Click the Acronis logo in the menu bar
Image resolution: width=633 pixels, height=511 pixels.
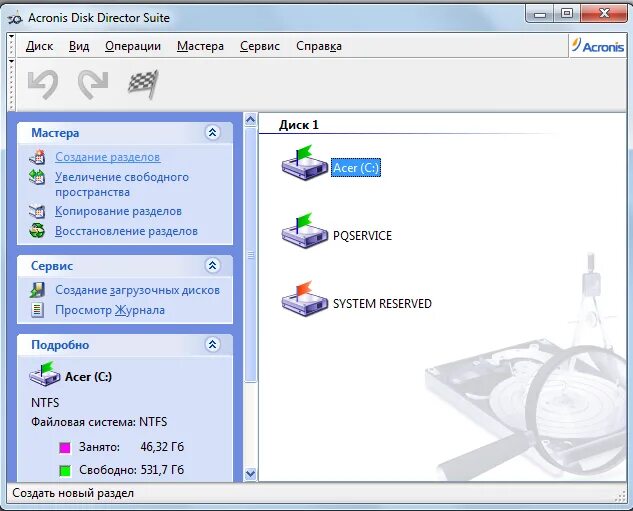pos(598,46)
